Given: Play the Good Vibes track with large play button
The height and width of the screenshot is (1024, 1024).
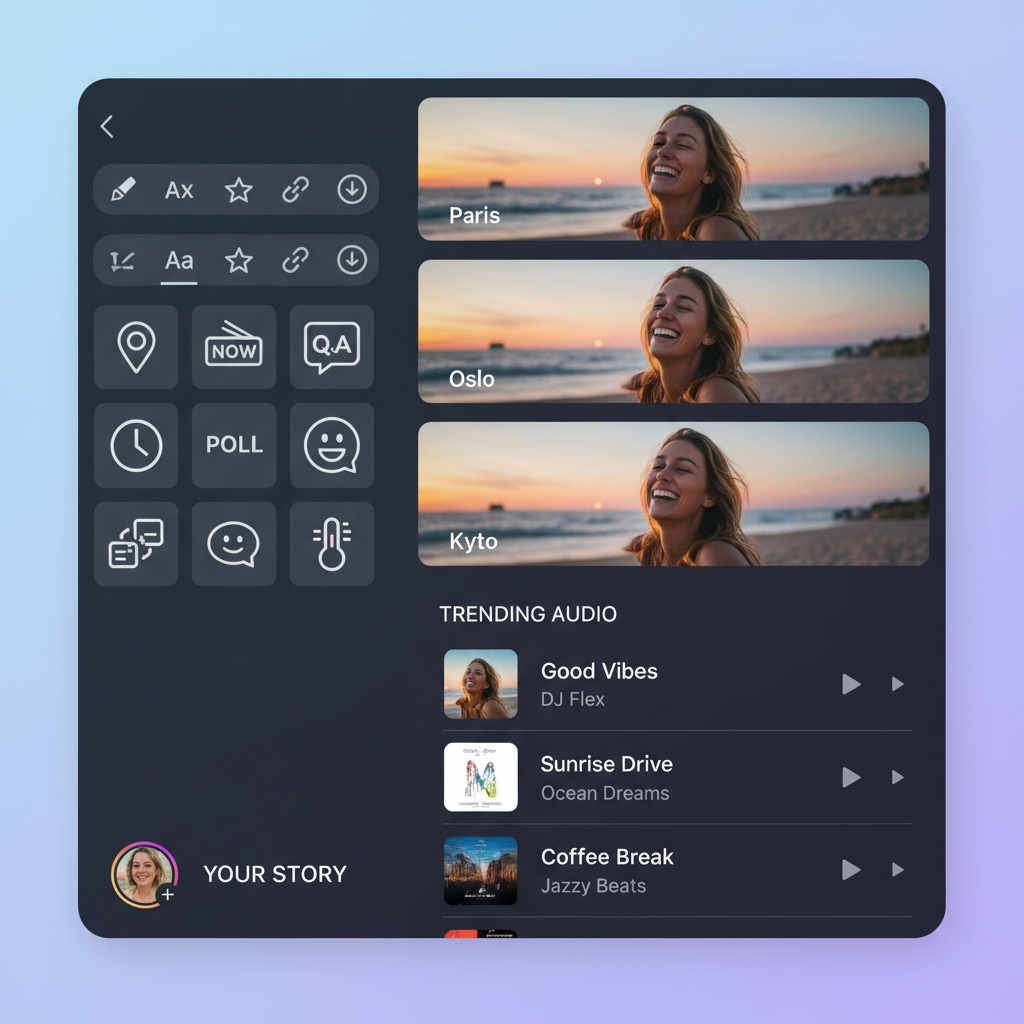Looking at the screenshot, I should pos(851,684).
